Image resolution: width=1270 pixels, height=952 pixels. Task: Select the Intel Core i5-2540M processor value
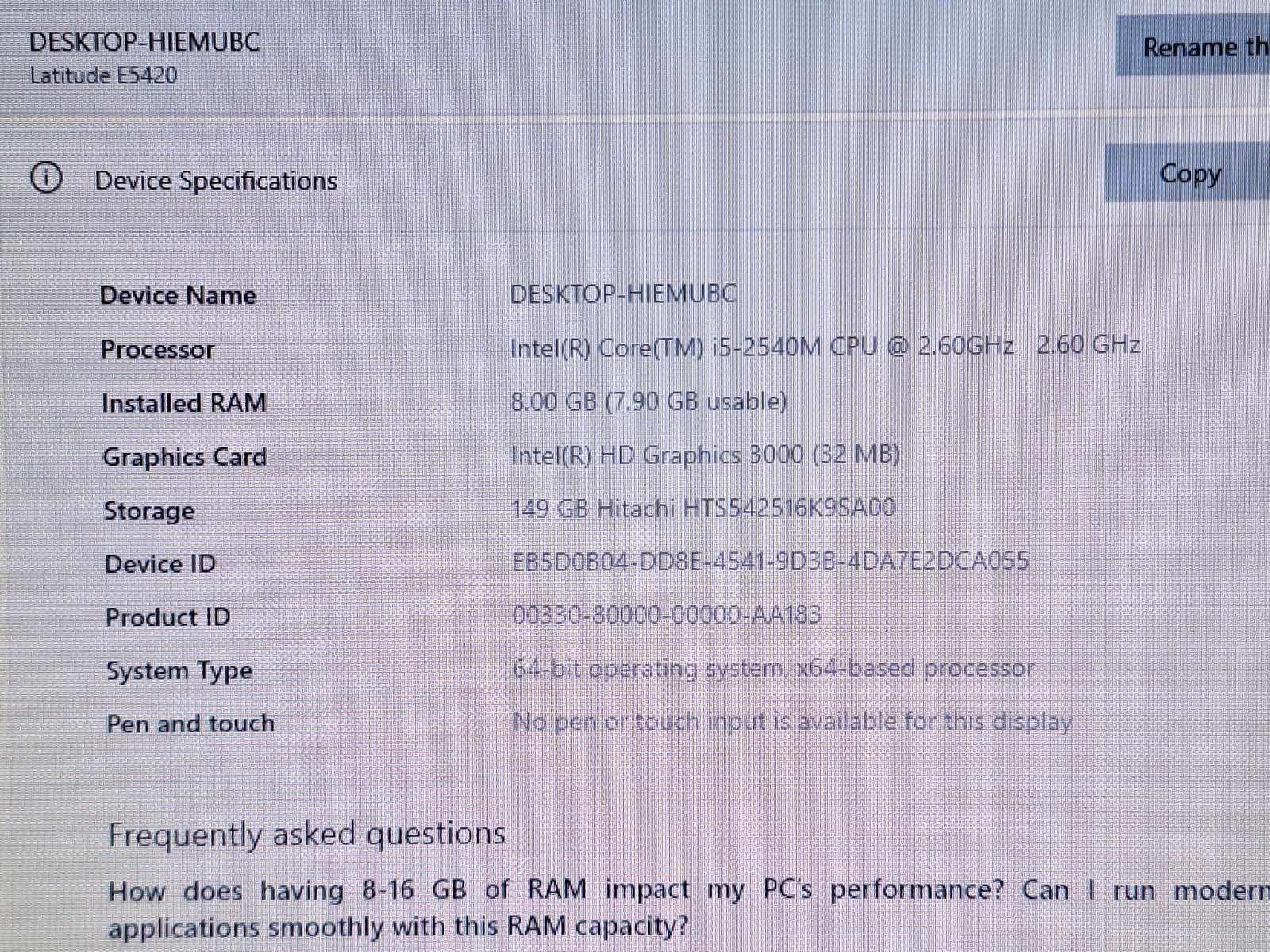click(825, 347)
